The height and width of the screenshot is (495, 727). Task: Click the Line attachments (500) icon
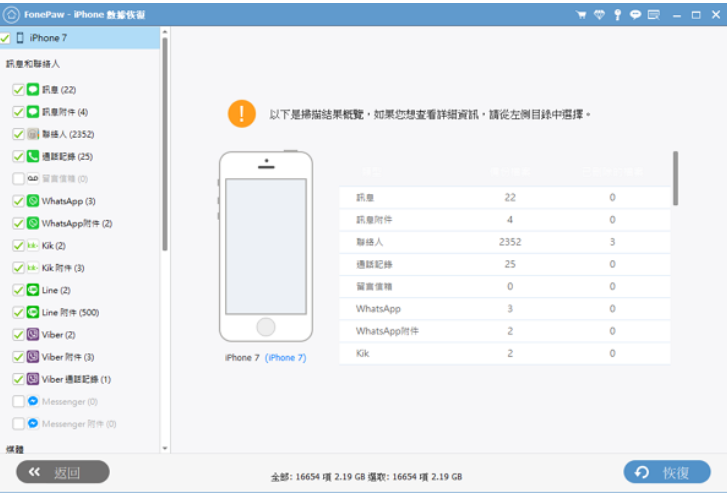[x=32, y=312]
